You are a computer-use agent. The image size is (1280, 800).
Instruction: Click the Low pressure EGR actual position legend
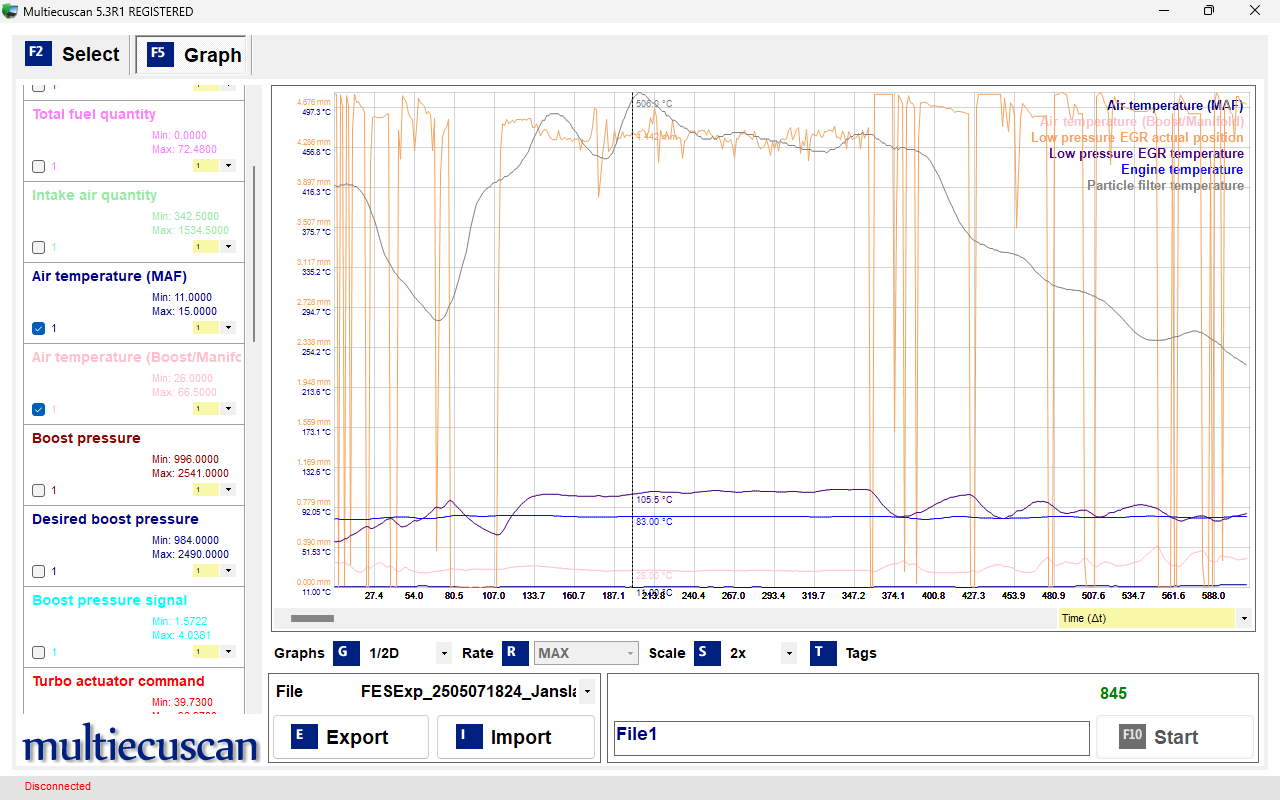click(x=1137, y=137)
